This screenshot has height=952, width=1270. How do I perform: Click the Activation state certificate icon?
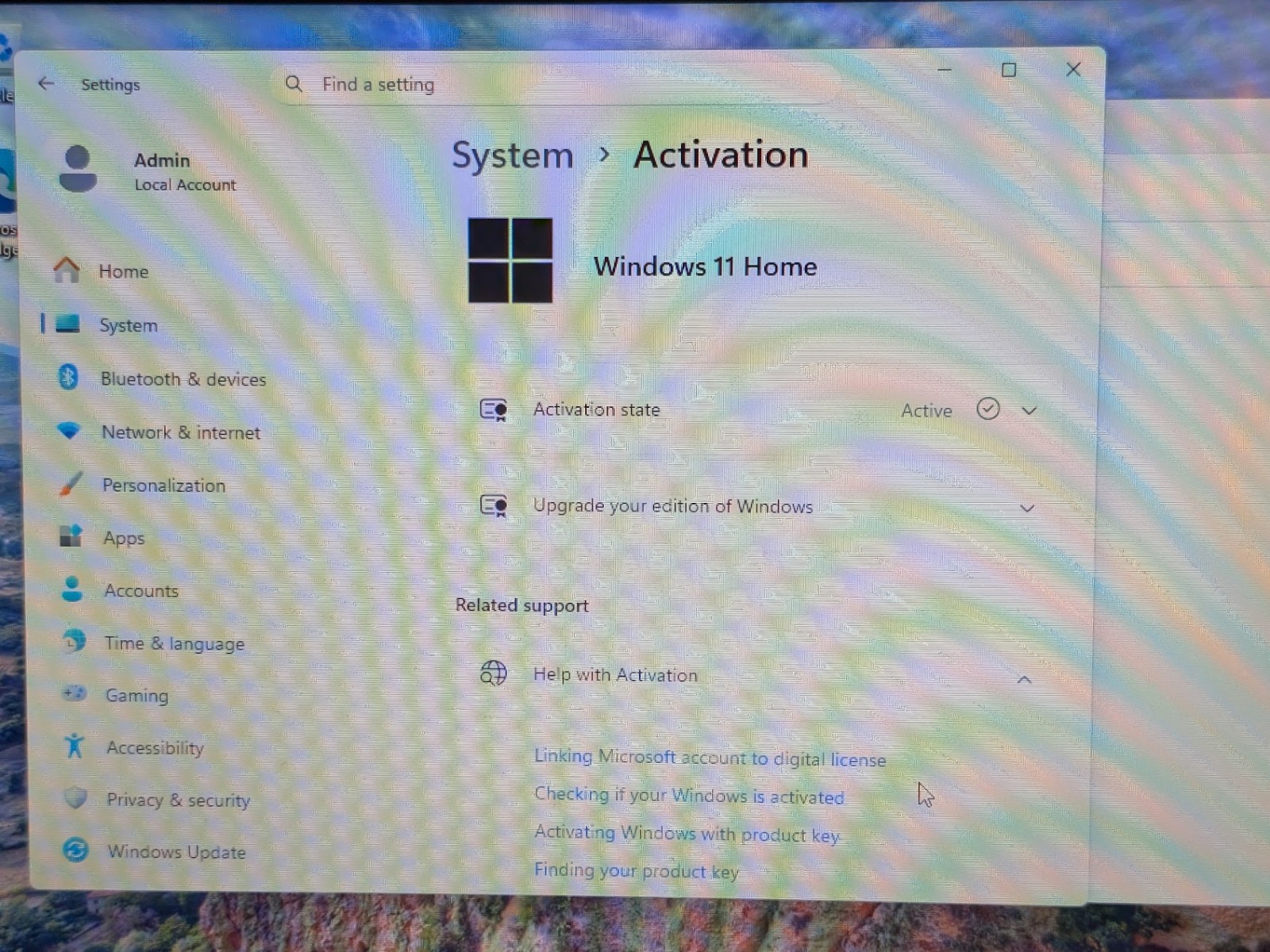coord(494,409)
